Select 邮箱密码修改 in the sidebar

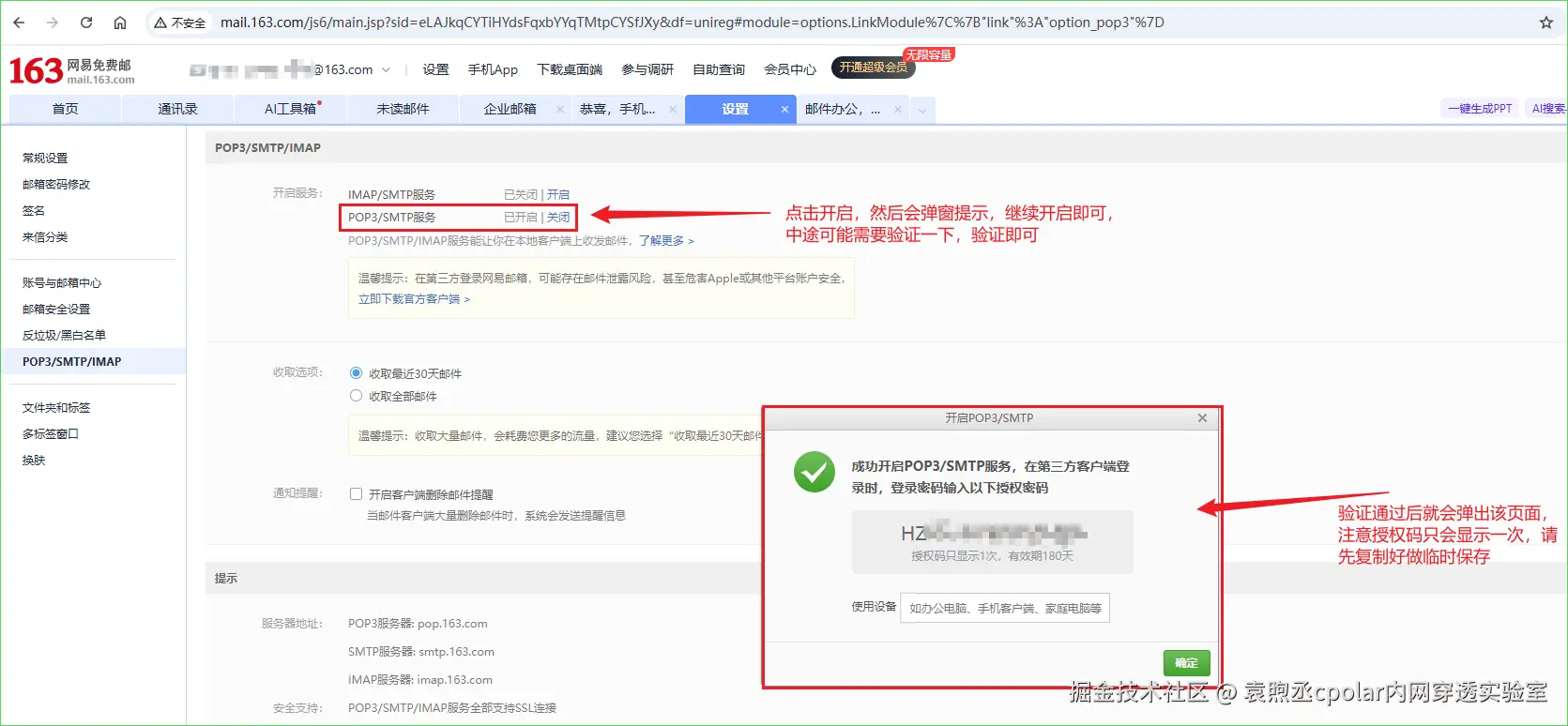point(56,184)
